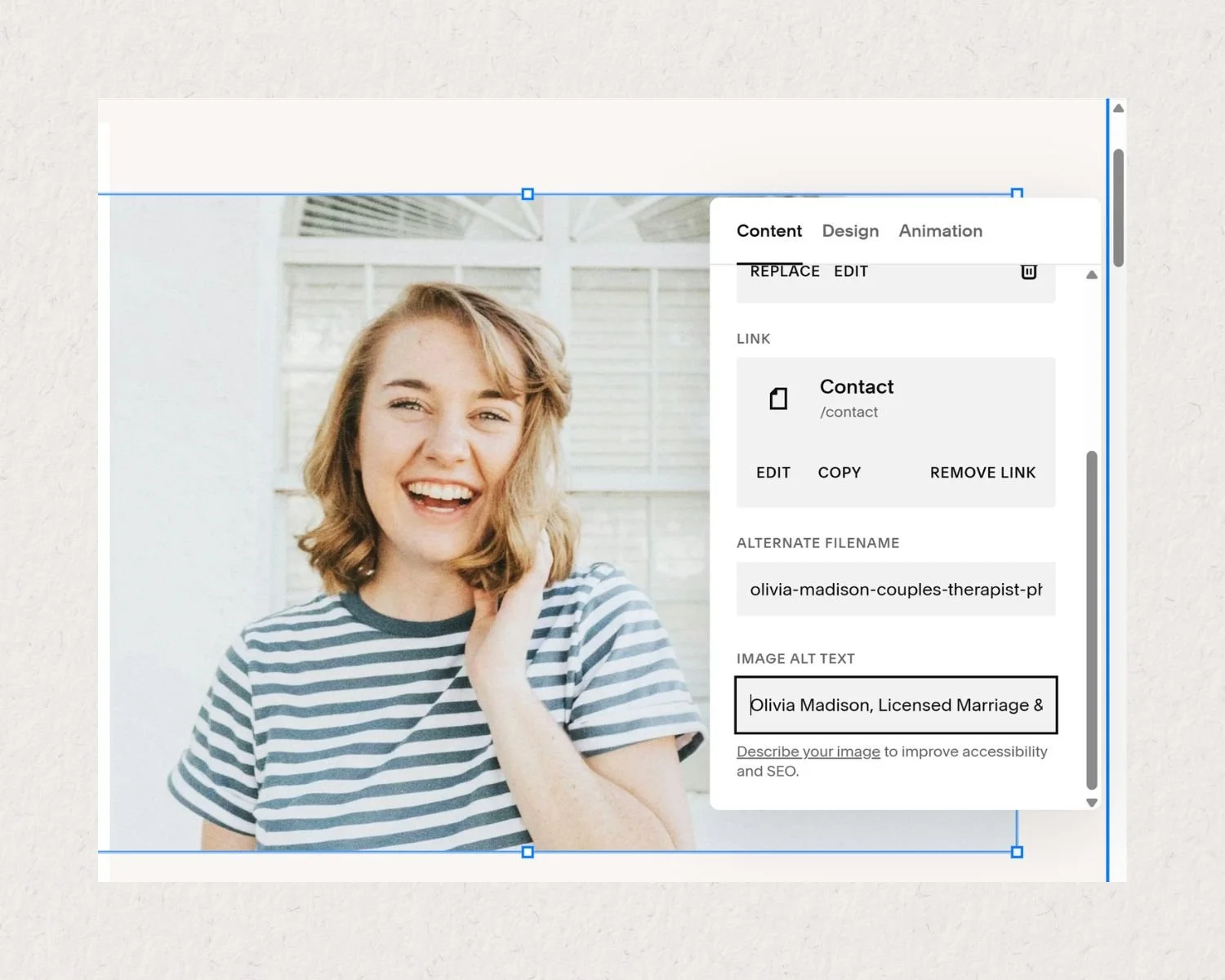Click the bottom center resize handle
The height and width of the screenshot is (980, 1225).
click(x=528, y=852)
